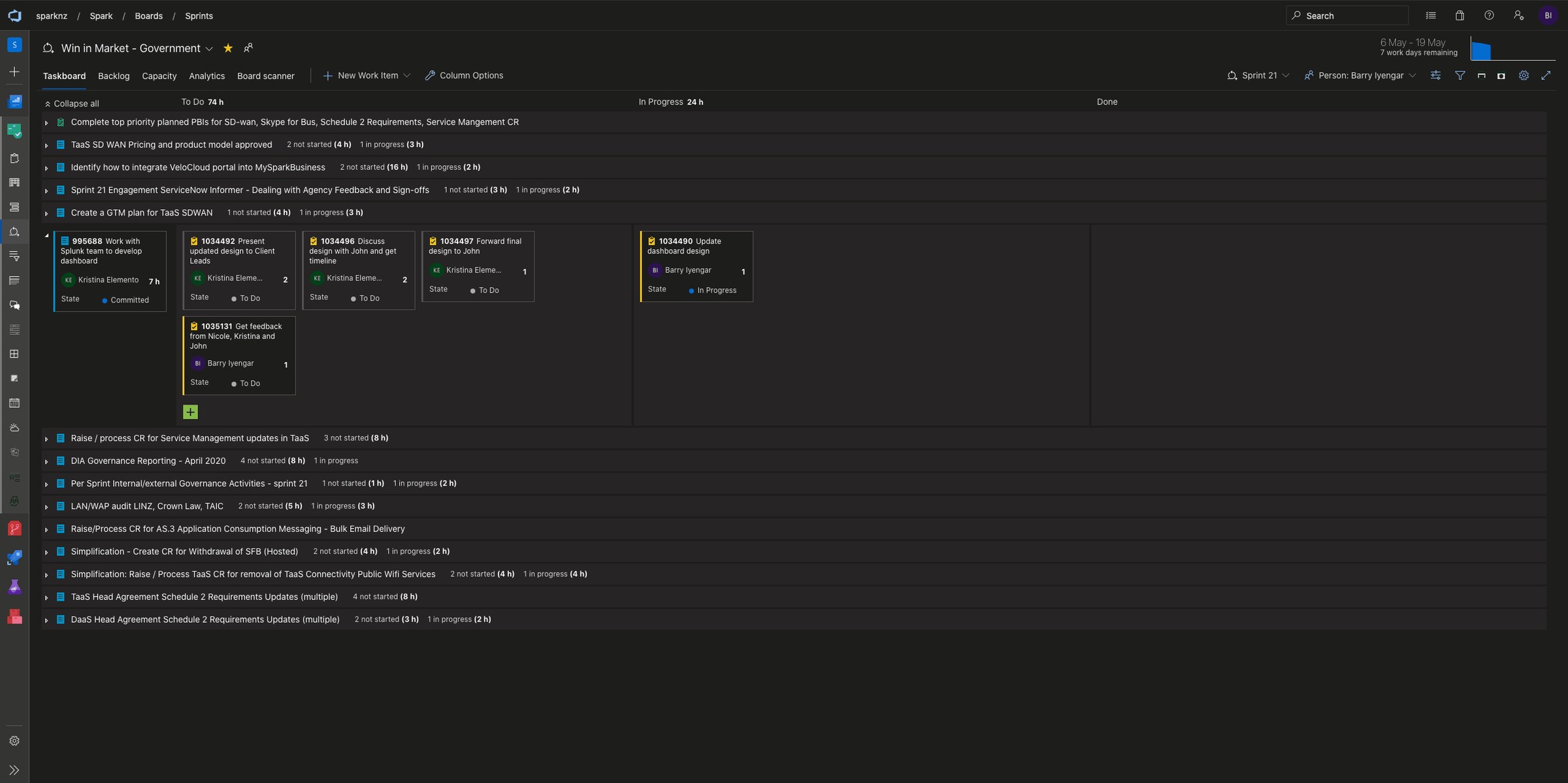Open Work items in the sidebar

pyautogui.click(x=14, y=158)
